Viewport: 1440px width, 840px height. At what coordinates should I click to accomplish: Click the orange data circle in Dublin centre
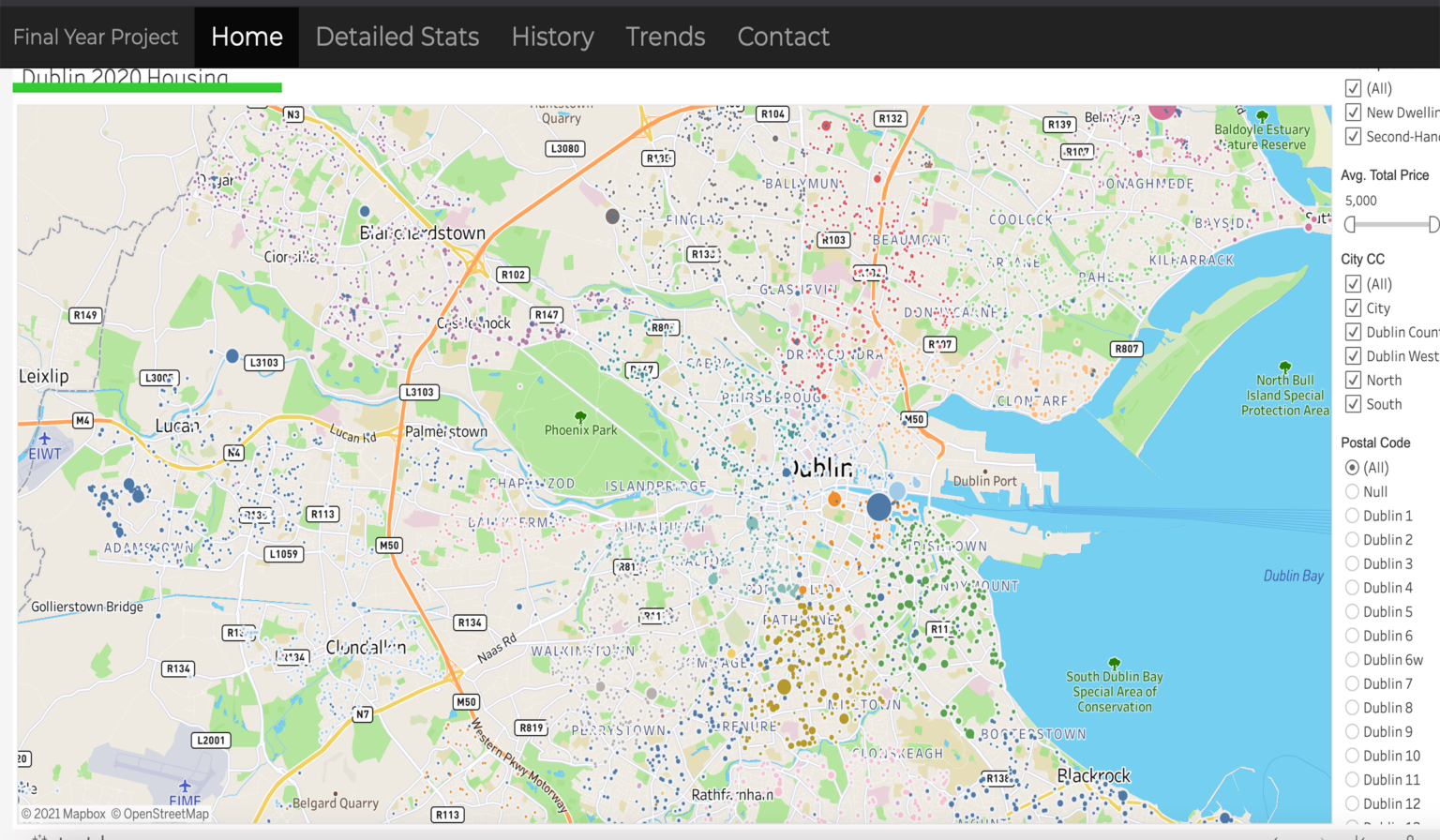pos(834,499)
